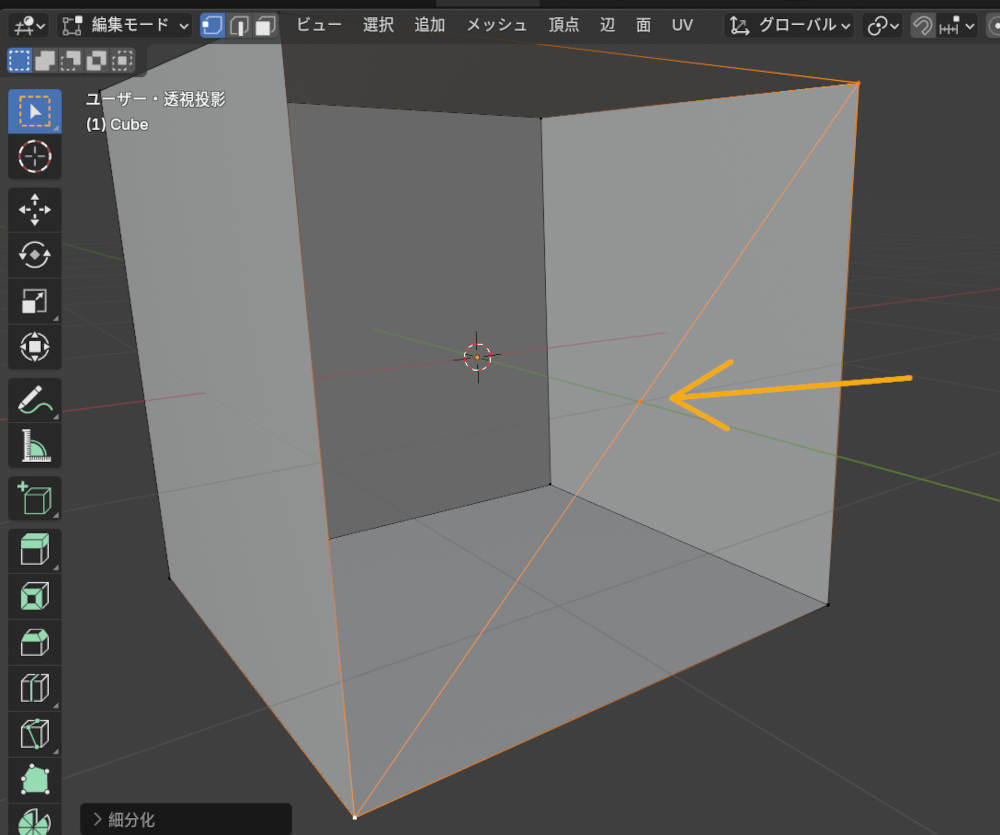Viewport: 1000px width, 835px height.
Task: Select the Bevel tool
Action: (35, 641)
